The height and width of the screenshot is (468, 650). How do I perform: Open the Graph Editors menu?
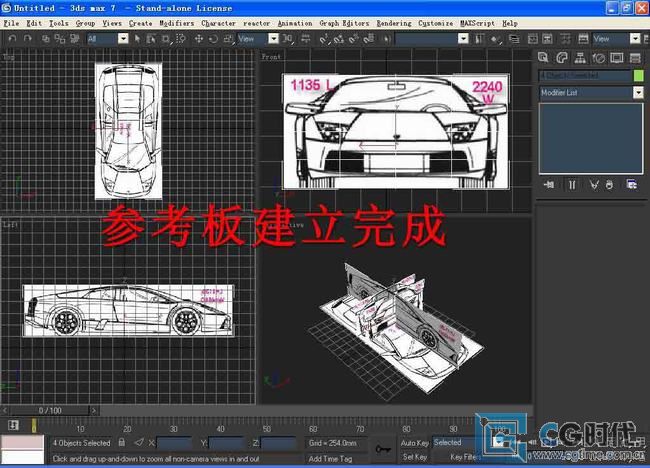(x=344, y=23)
